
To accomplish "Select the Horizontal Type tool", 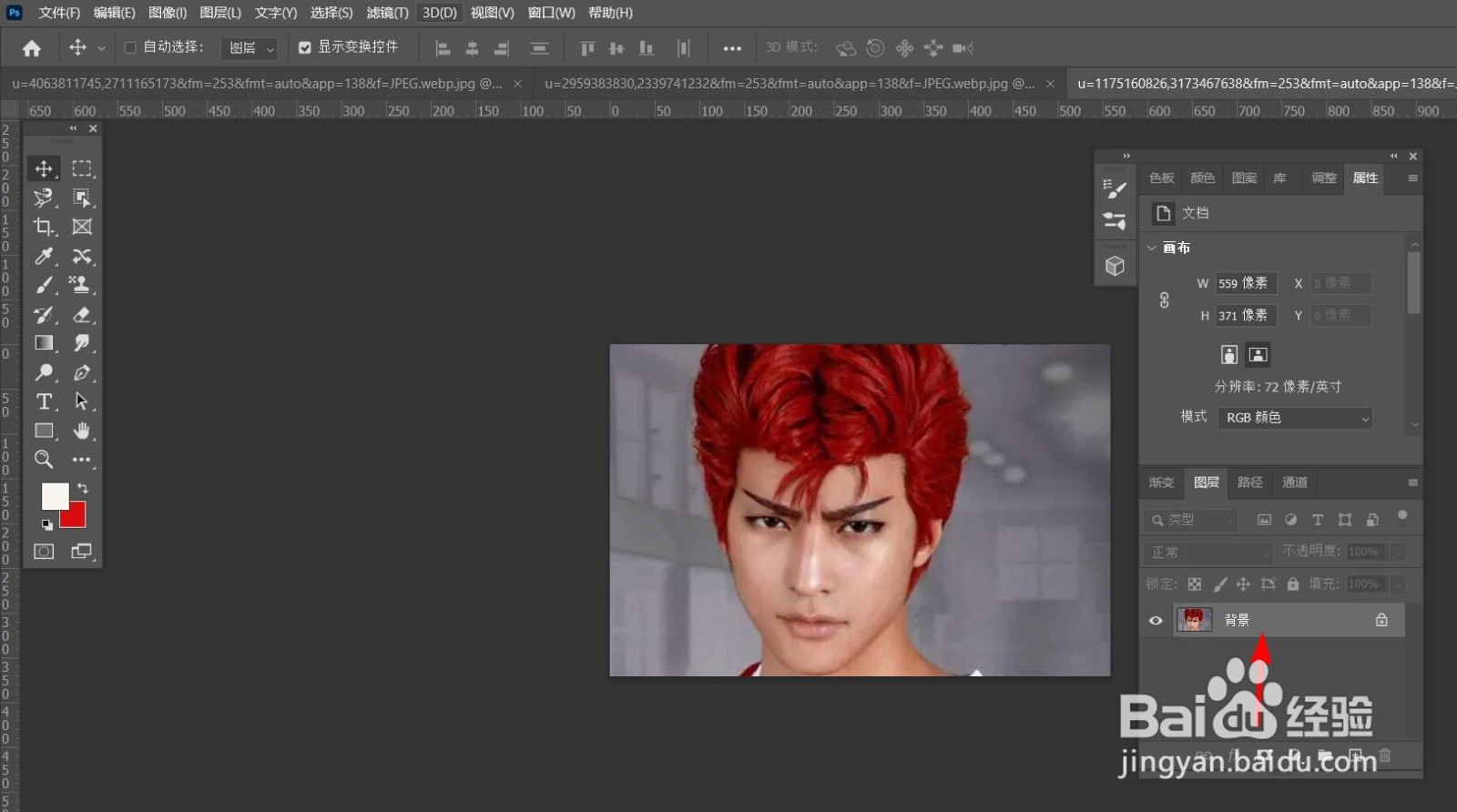I will pos(43,401).
